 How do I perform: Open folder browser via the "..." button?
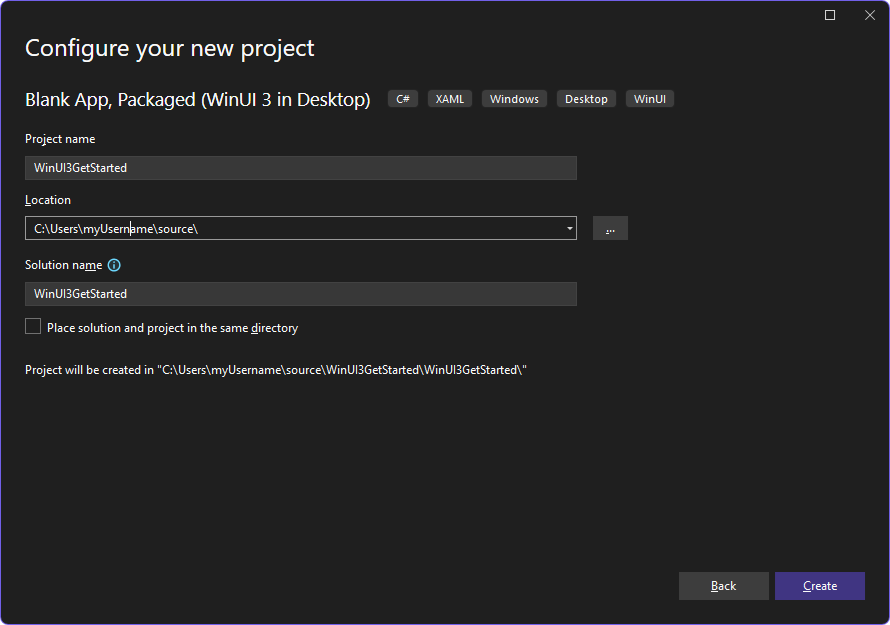(x=610, y=228)
